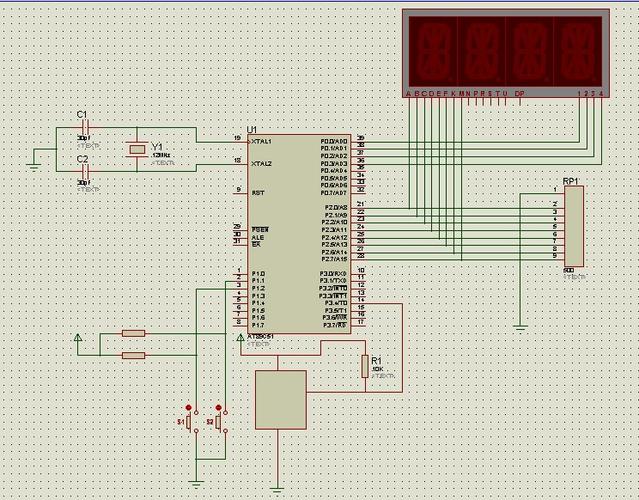This screenshot has width=639, height=500.
Task: Select ground symbol beside capacitors C1 and C2
Action: pyautogui.click(x=33, y=167)
